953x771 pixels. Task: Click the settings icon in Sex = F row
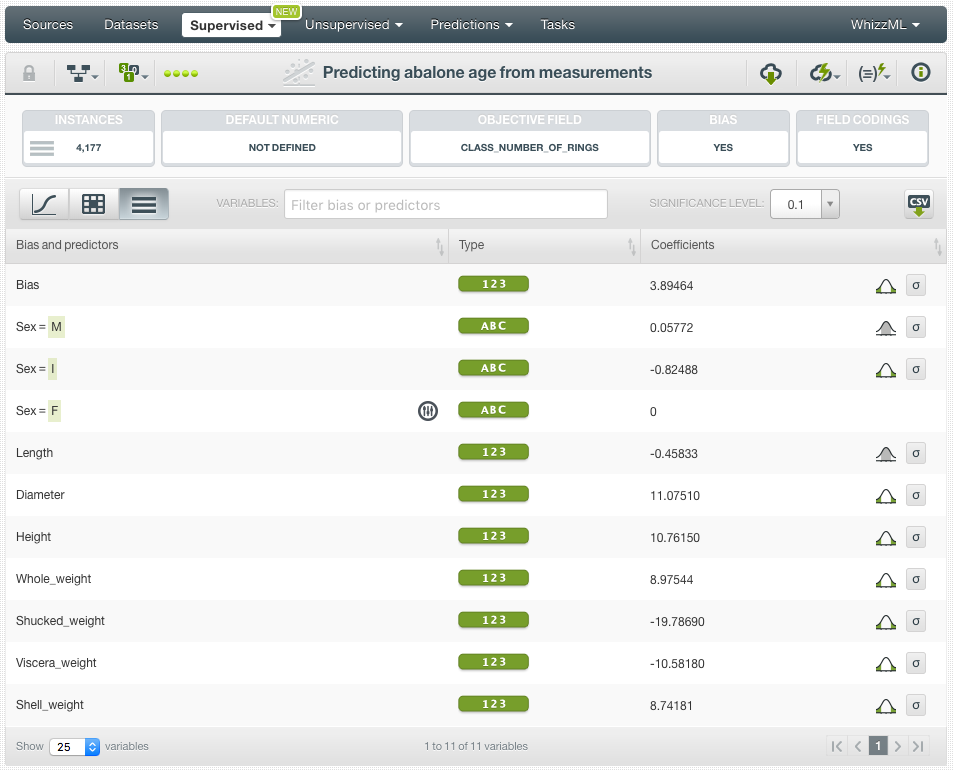click(428, 411)
